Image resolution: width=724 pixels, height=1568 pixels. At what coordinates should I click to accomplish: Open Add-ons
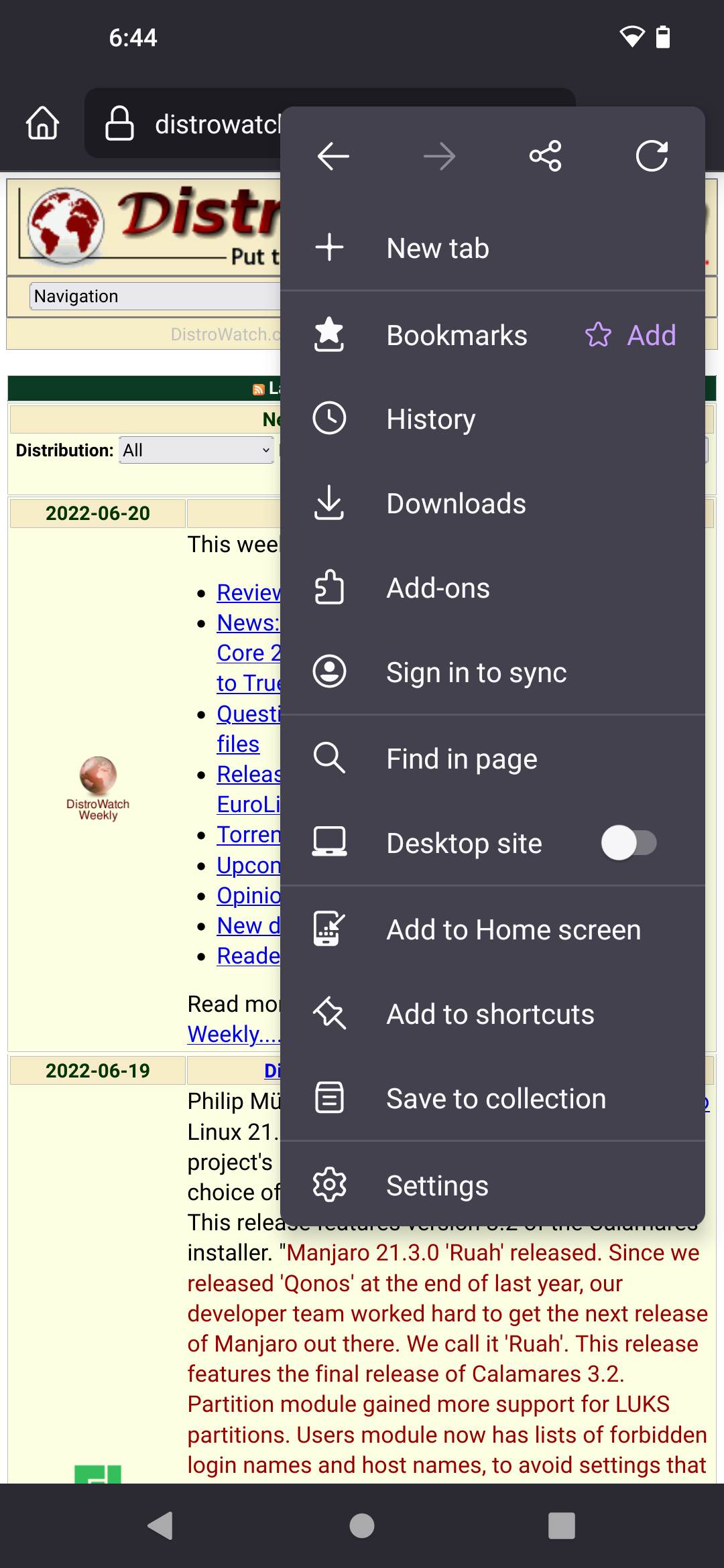click(493, 588)
